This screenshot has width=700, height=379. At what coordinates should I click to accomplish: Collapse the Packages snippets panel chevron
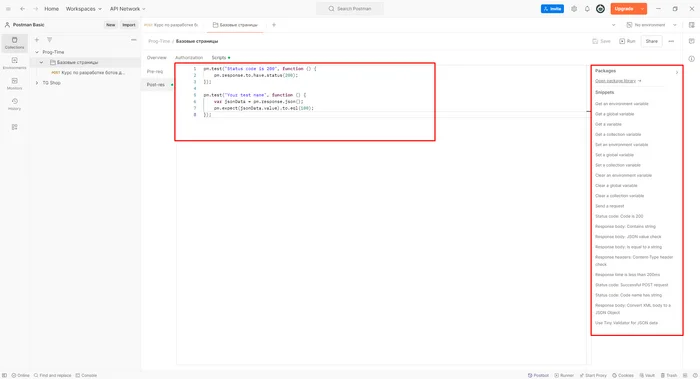677,72
